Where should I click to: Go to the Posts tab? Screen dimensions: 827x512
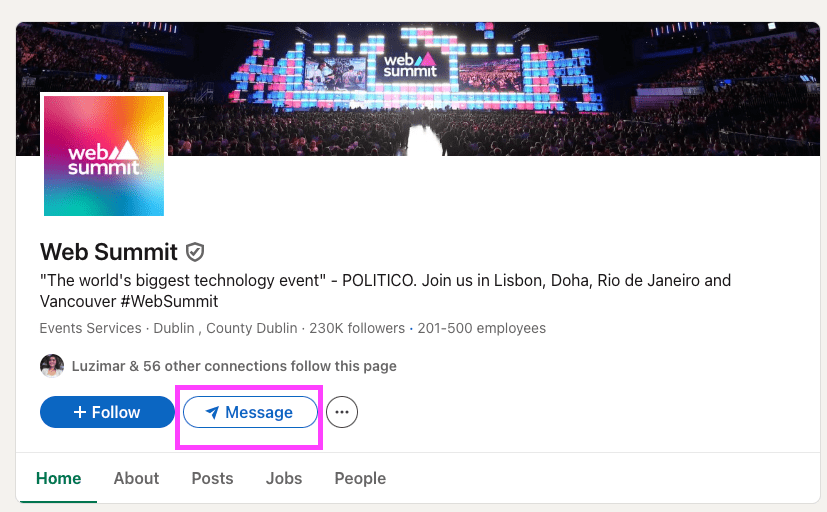pos(212,478)
